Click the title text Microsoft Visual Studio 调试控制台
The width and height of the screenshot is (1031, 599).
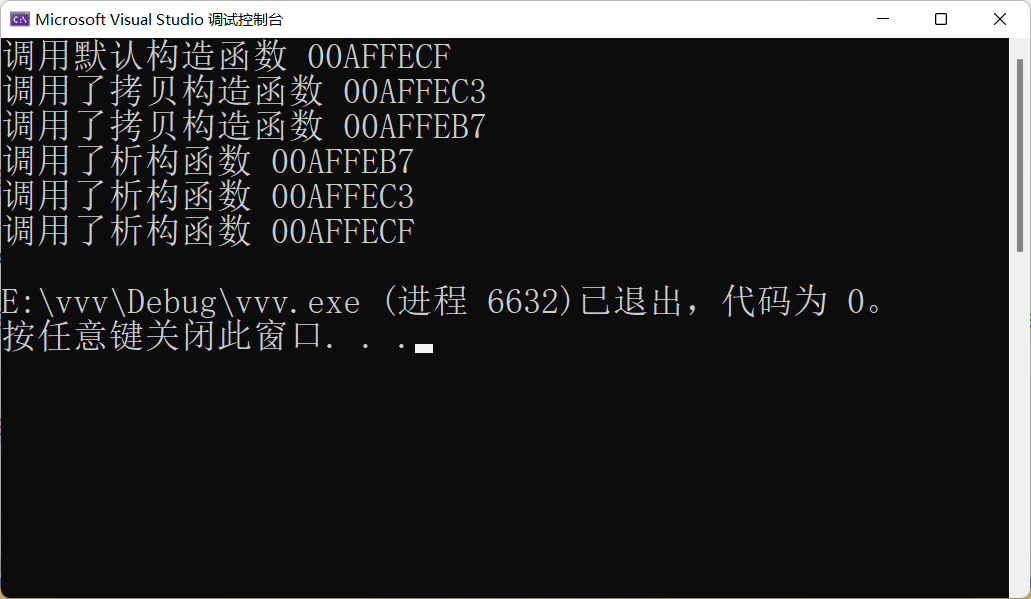(x=159, y=20)
